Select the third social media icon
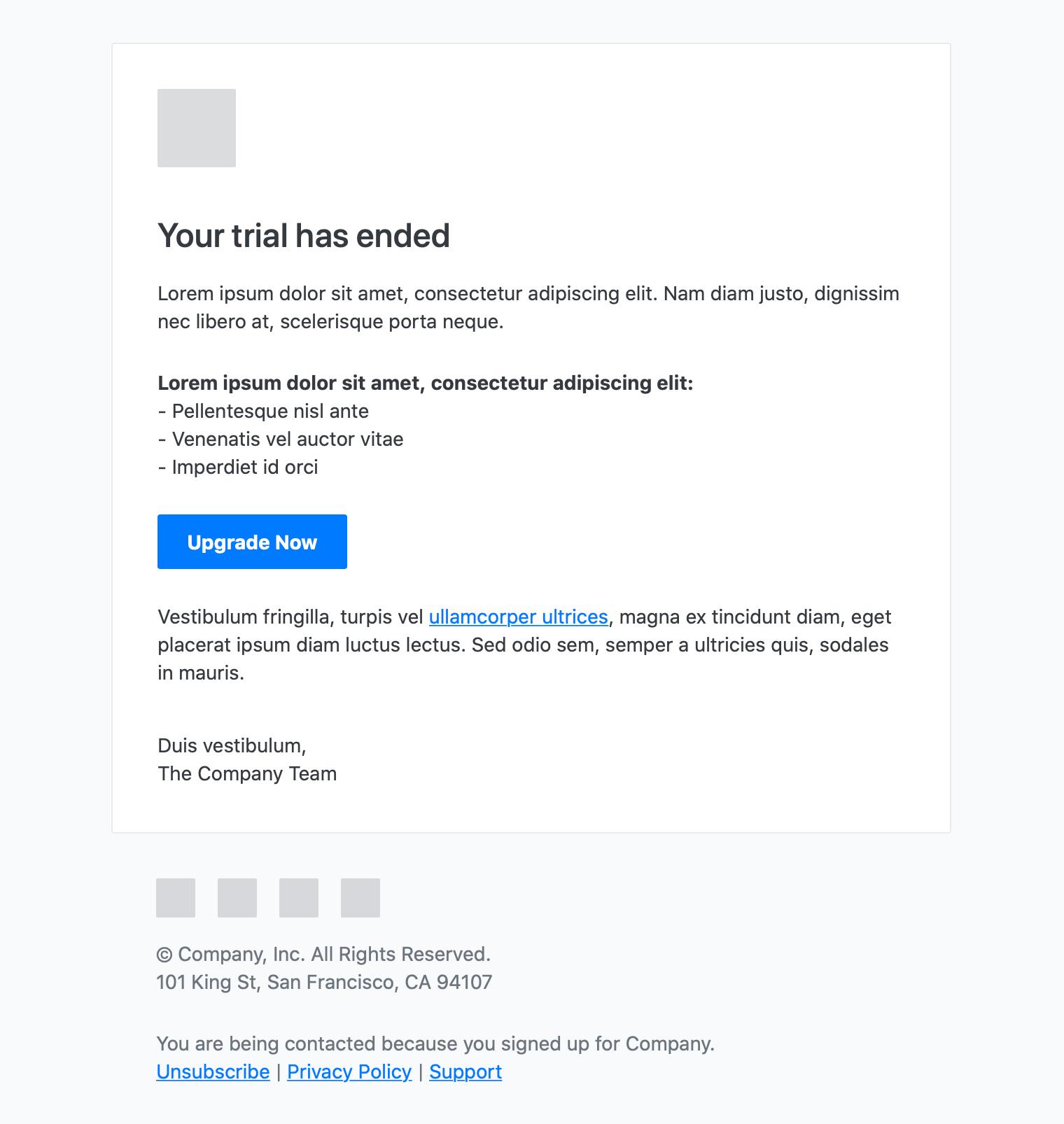 [x=298, y=898]
